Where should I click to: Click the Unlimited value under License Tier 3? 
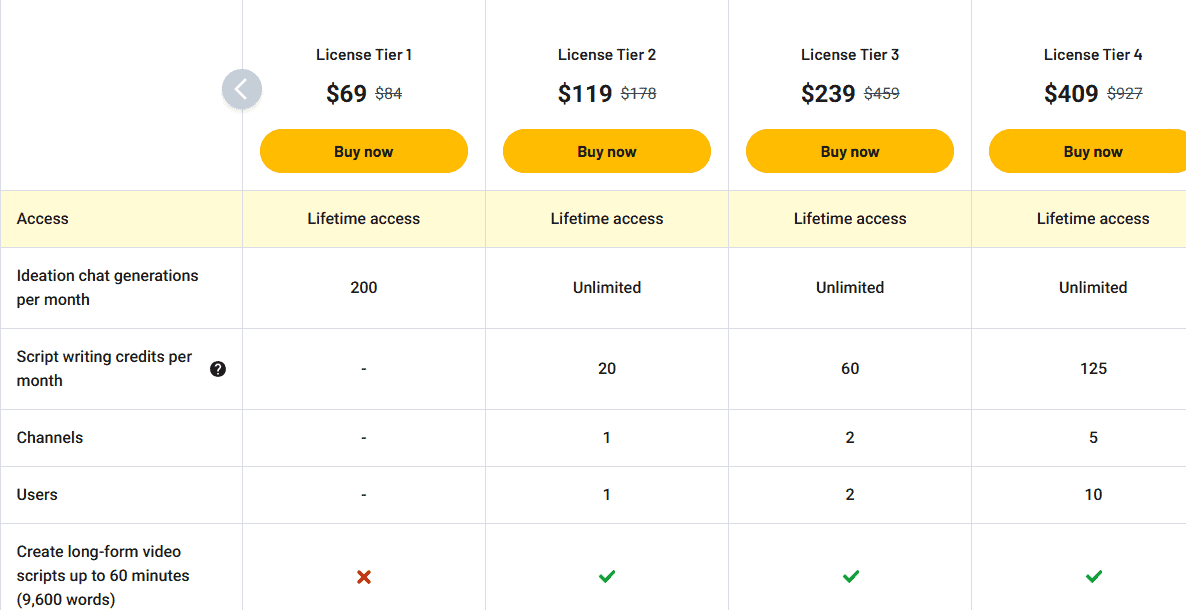(849, 287)
